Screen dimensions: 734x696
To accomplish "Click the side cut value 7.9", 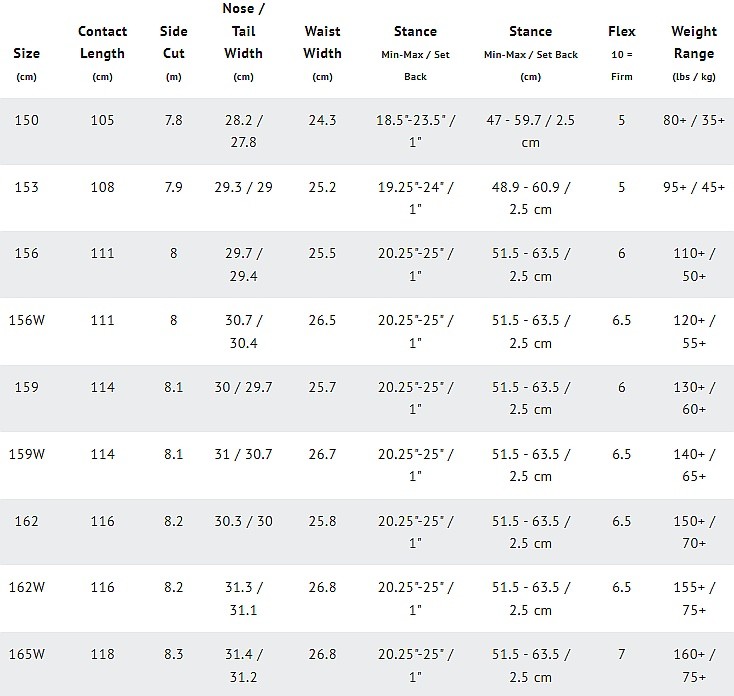I will point(173,187).
